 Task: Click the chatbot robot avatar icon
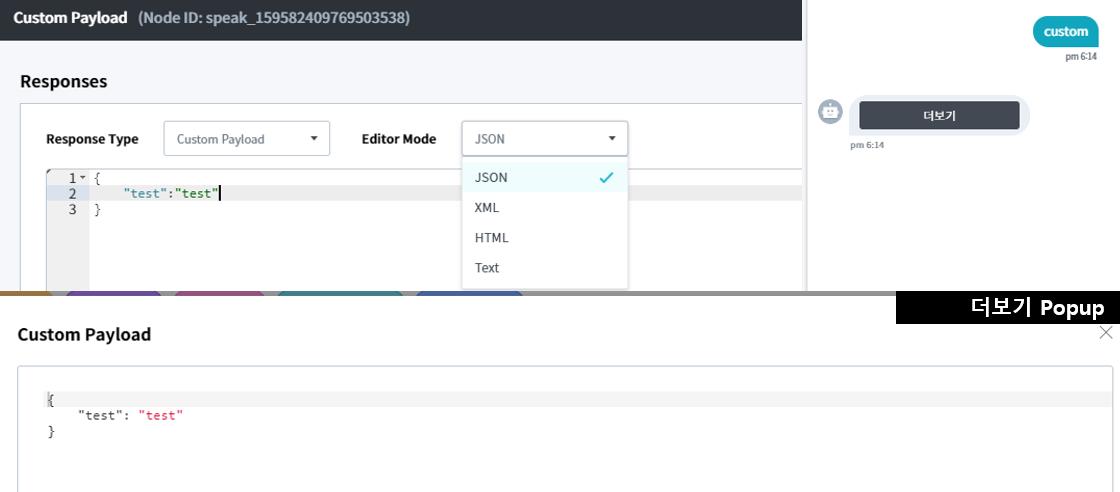[830, 112]
